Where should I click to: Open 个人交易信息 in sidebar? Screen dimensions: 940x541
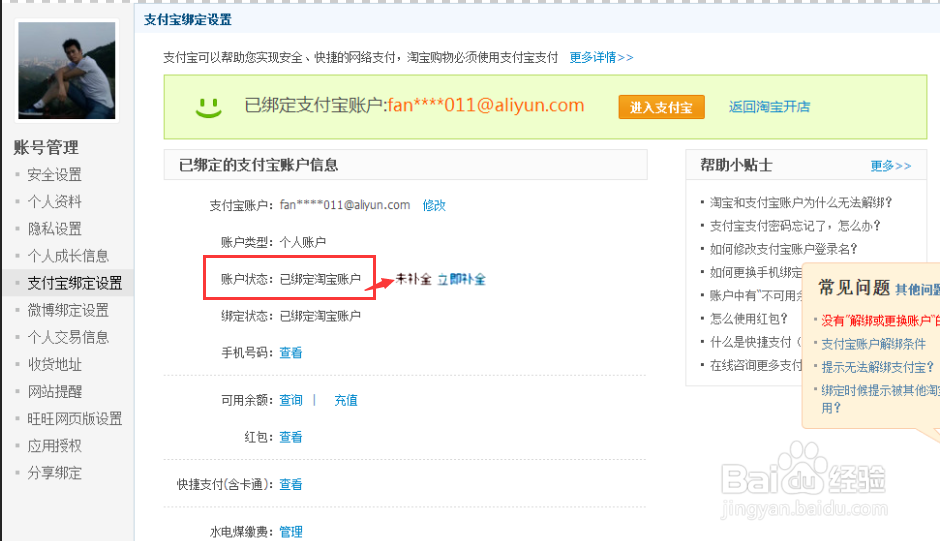[x=68, y=337]
